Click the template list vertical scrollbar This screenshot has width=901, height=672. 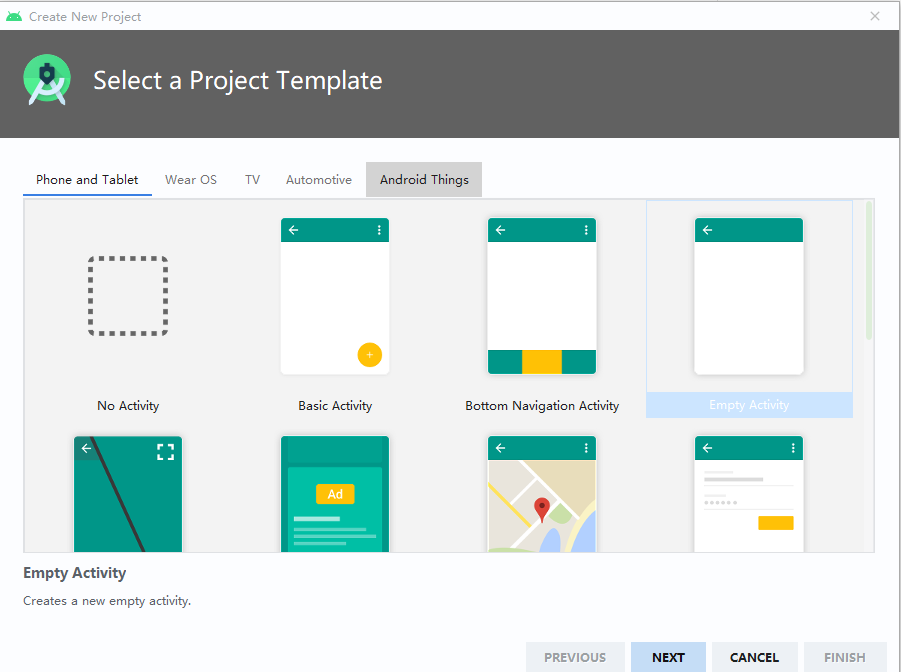(869, 270)
